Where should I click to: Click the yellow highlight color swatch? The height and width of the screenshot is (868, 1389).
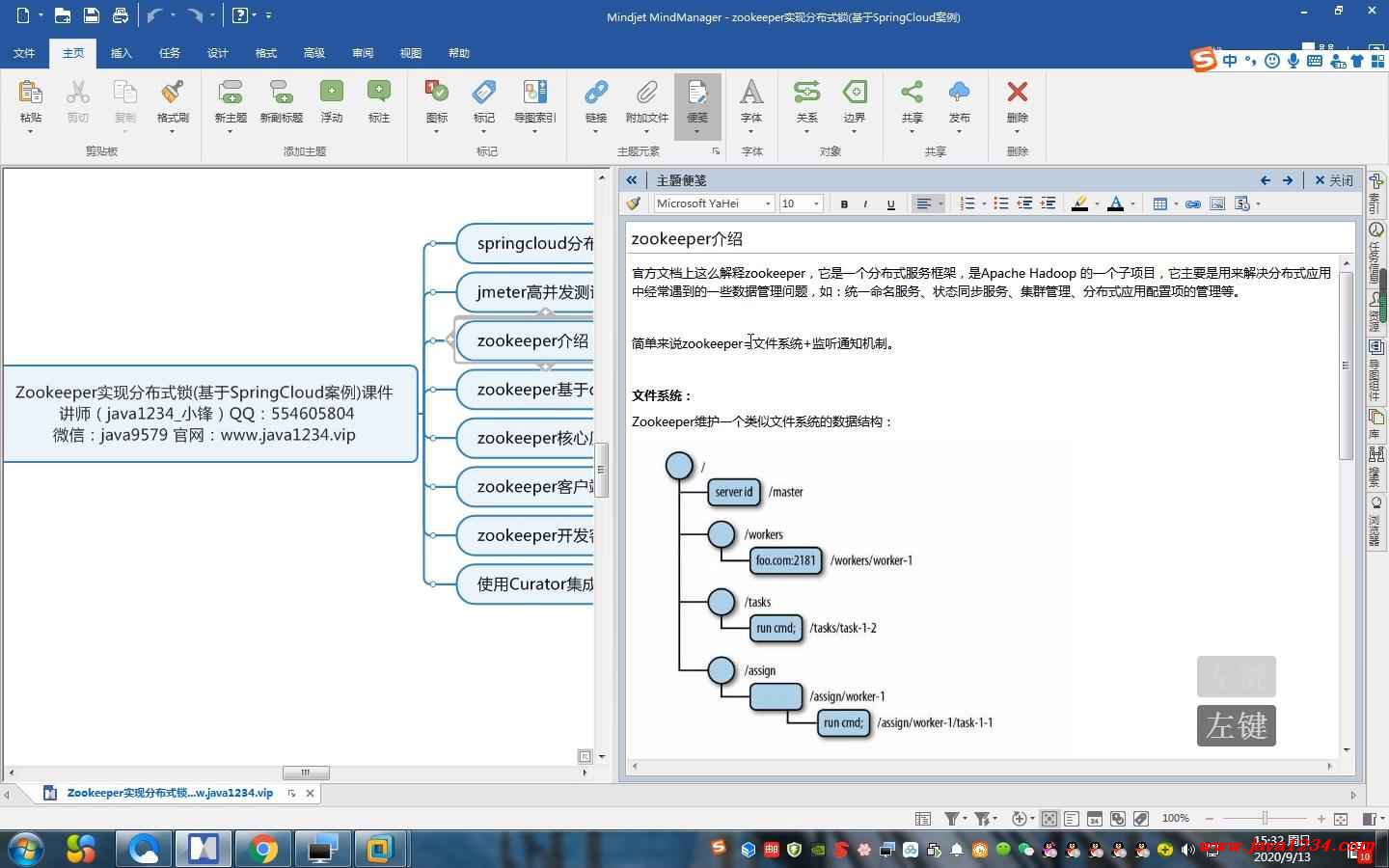click(1080, 203)
